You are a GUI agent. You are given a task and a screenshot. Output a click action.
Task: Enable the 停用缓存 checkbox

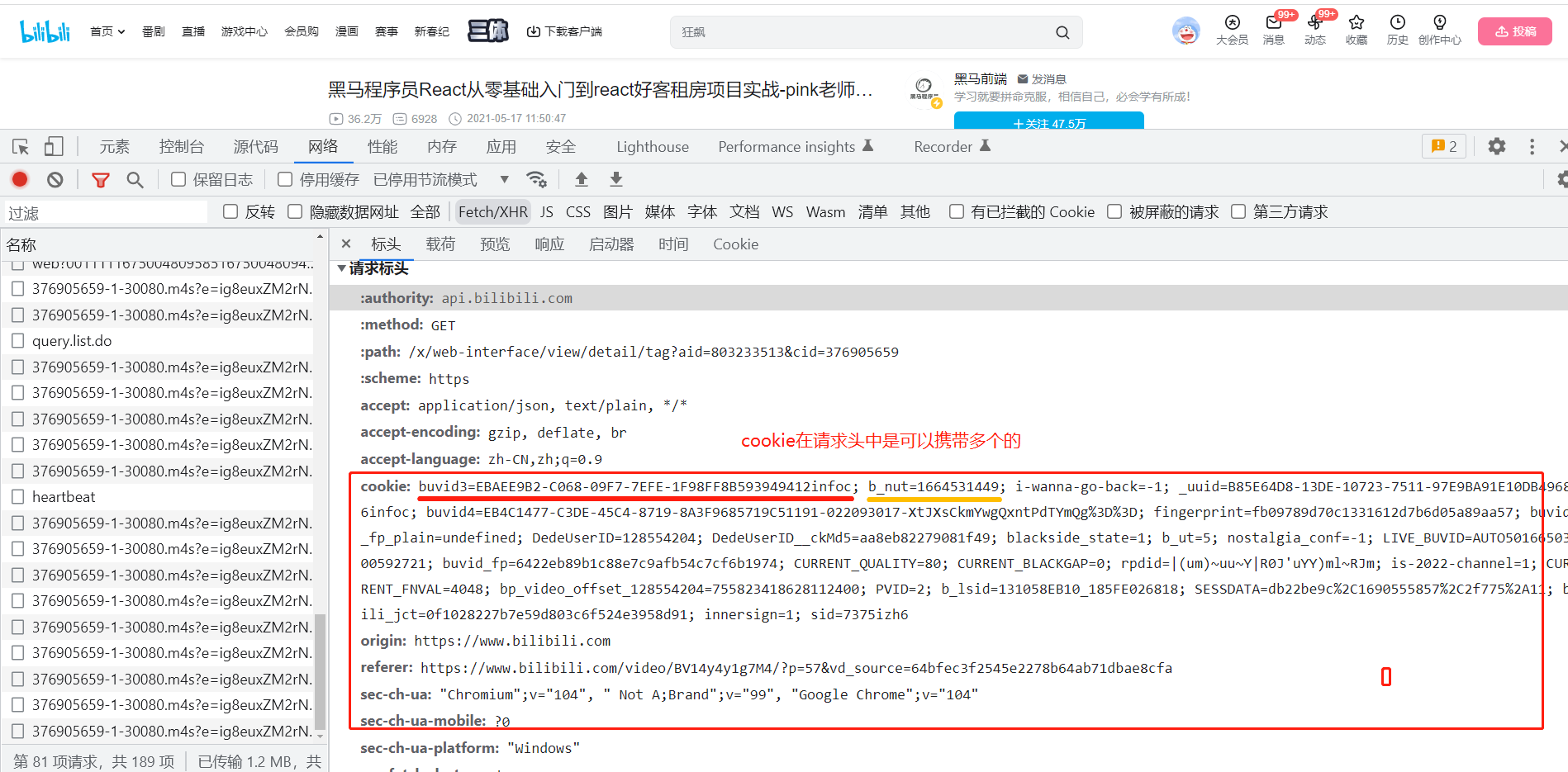click(285, 179)
